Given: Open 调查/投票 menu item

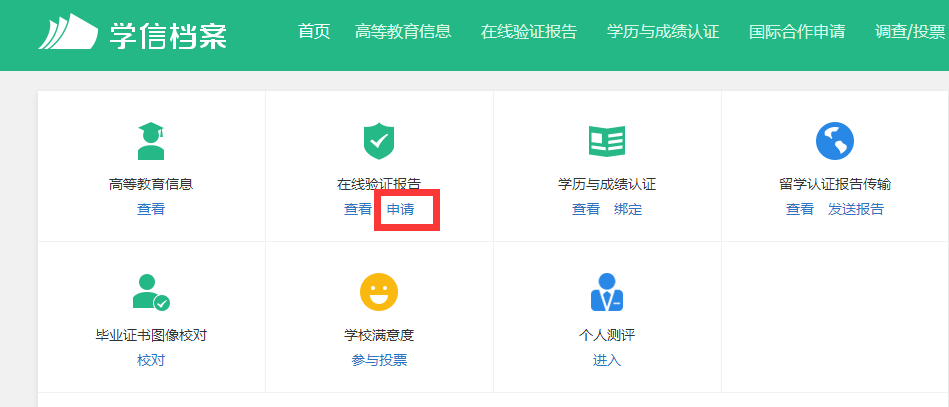Looking at the screenshot, I should tap(909, 32).
